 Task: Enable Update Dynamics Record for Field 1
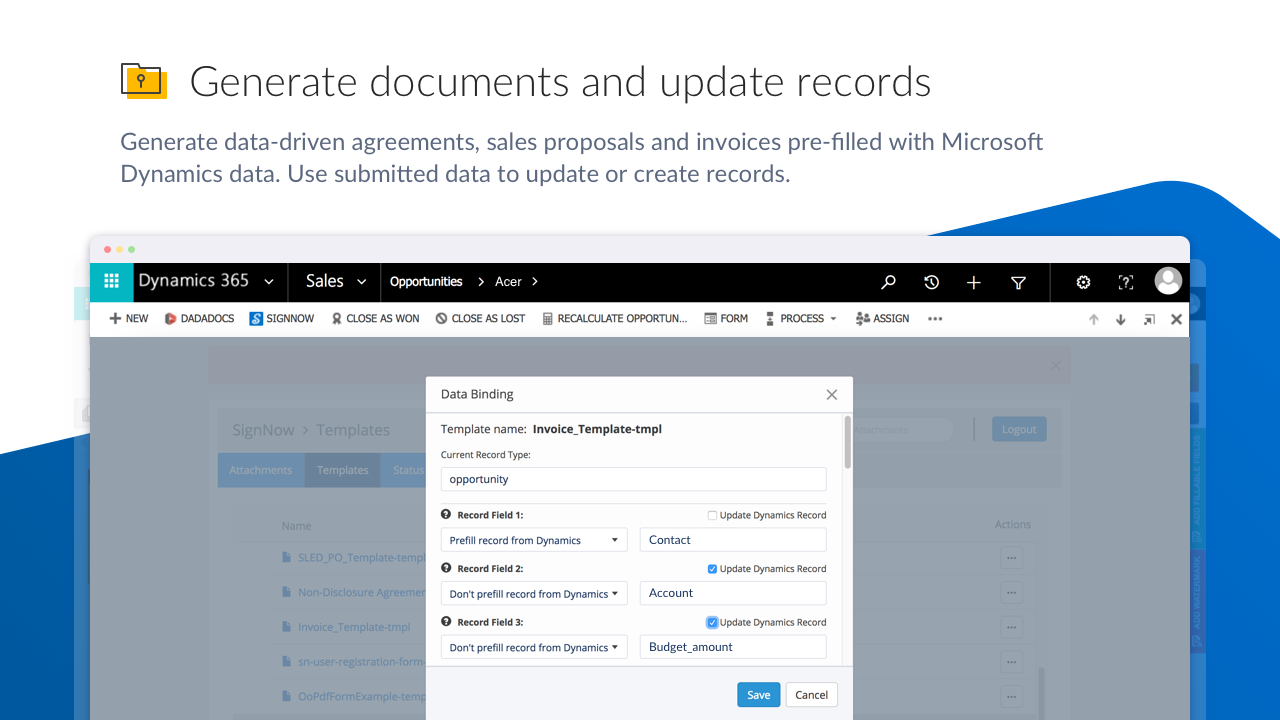tap(712, 515)
